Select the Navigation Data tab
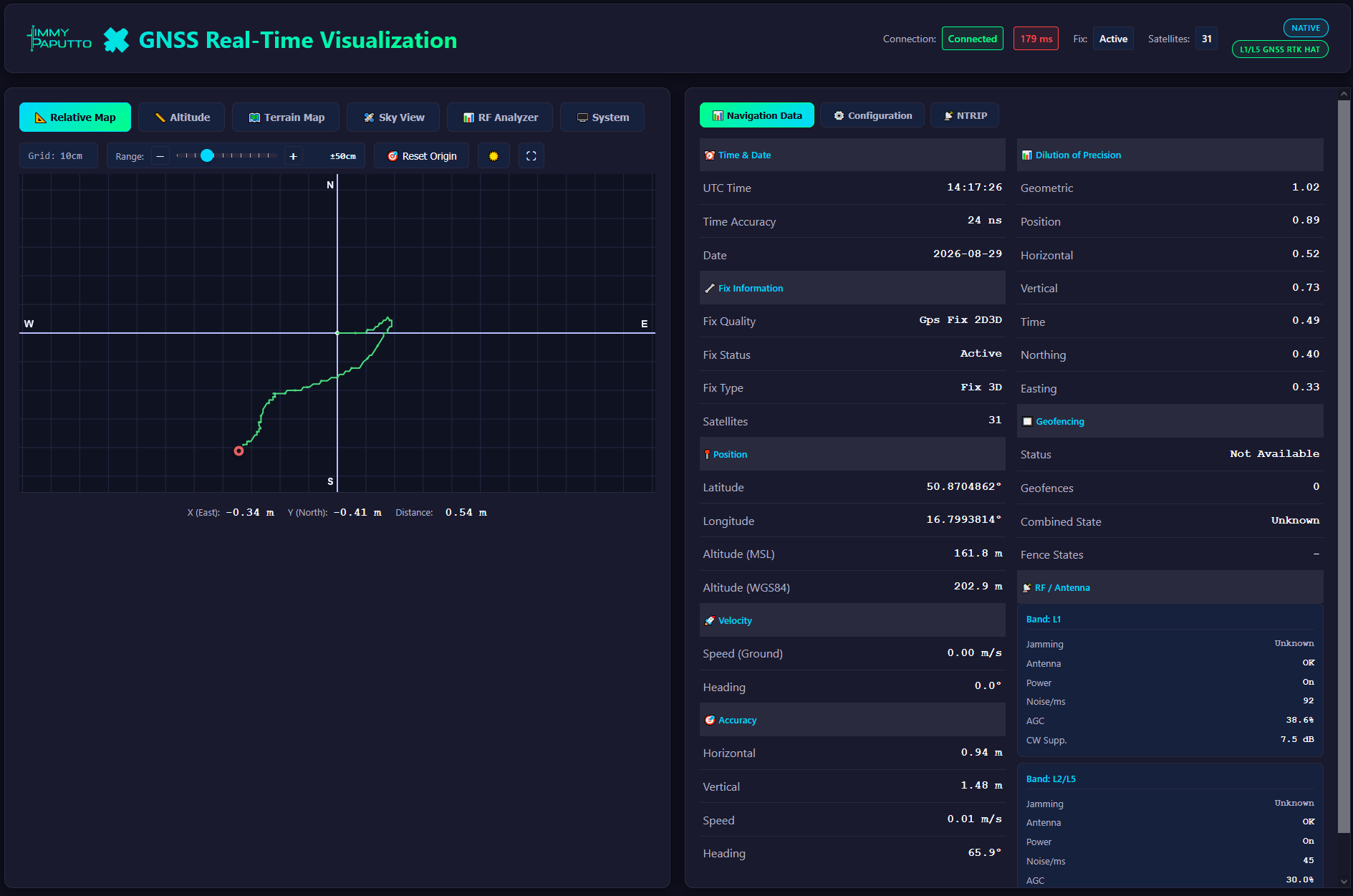 (757, 115)
